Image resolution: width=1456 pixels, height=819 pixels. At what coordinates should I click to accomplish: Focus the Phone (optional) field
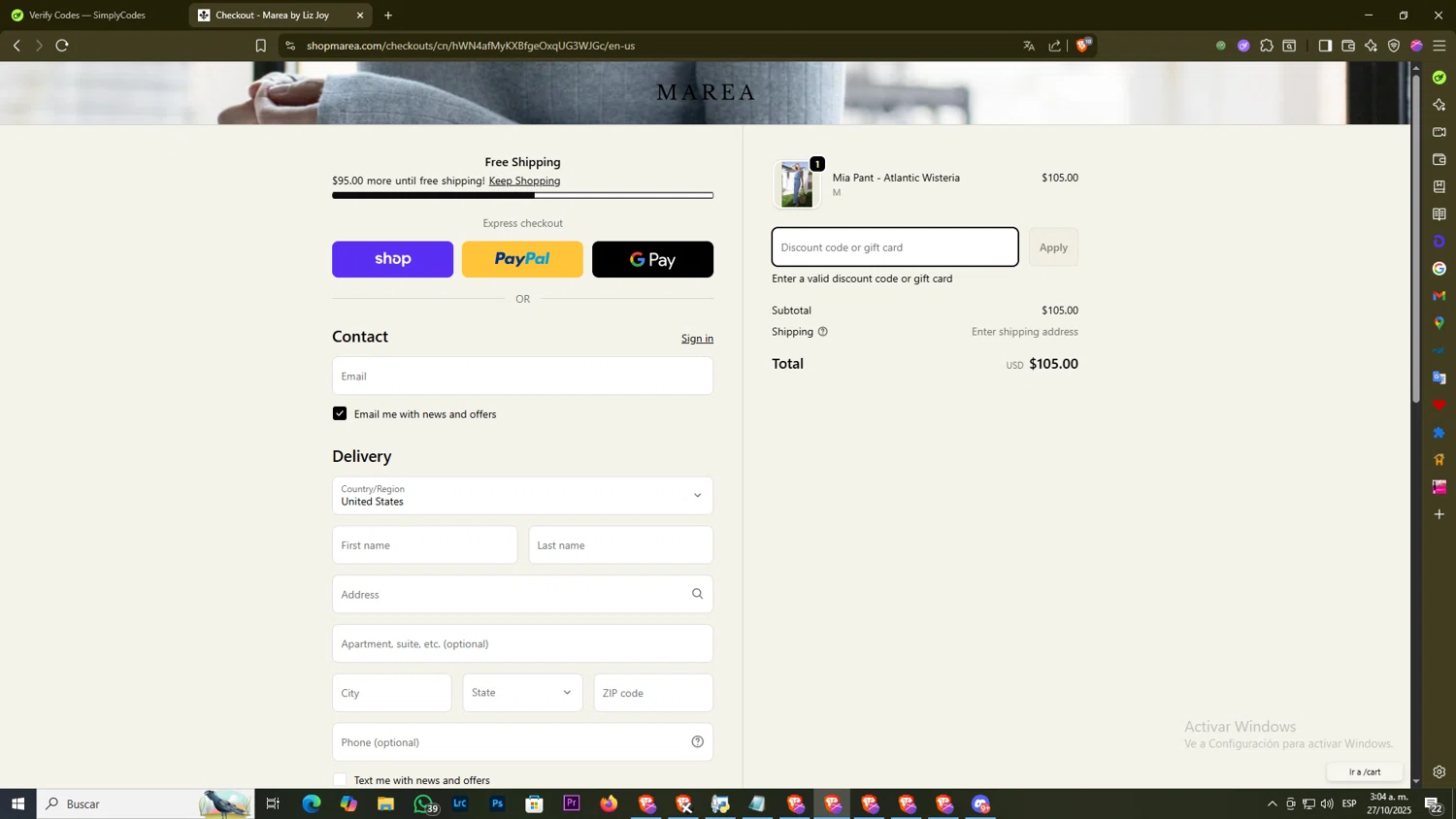click(522, 742)
